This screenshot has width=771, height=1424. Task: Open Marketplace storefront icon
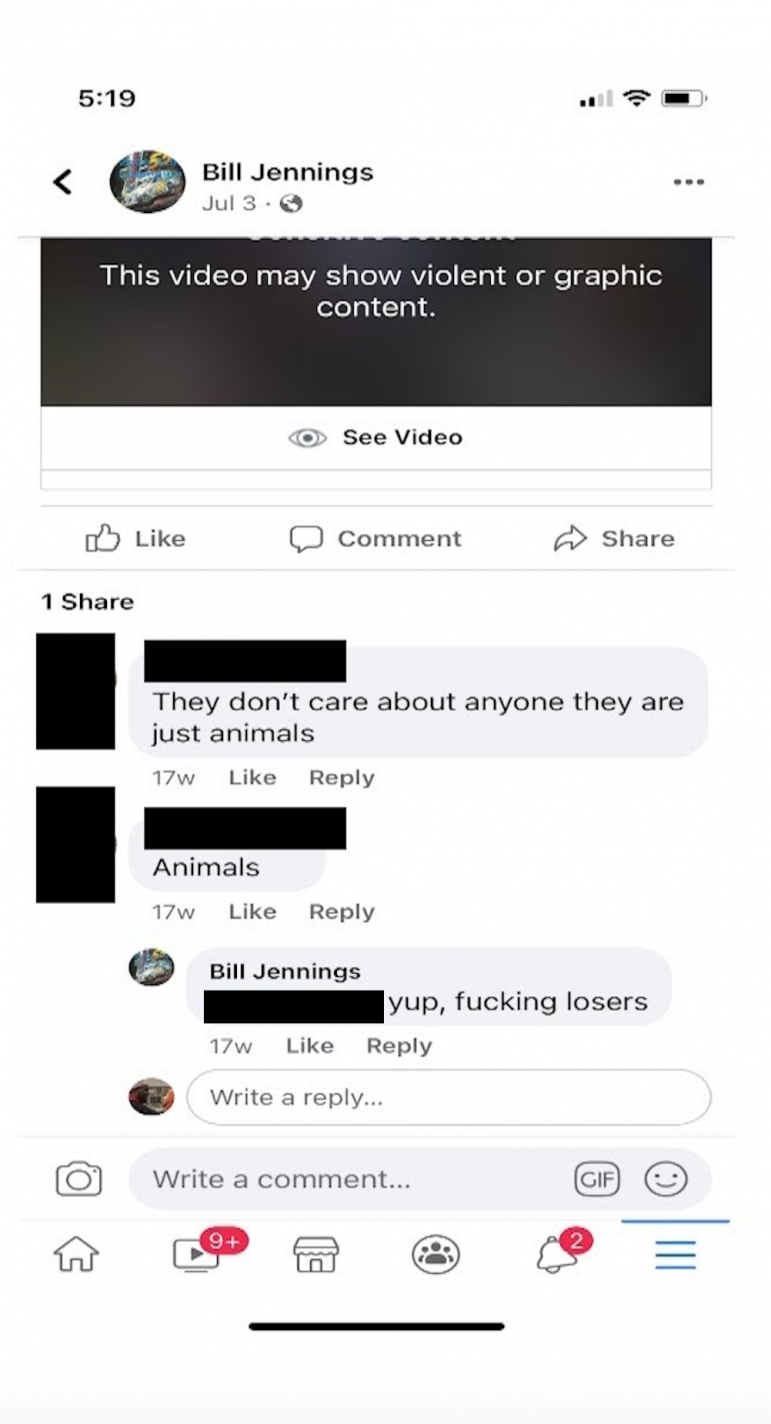click(x=316, y=1254)
